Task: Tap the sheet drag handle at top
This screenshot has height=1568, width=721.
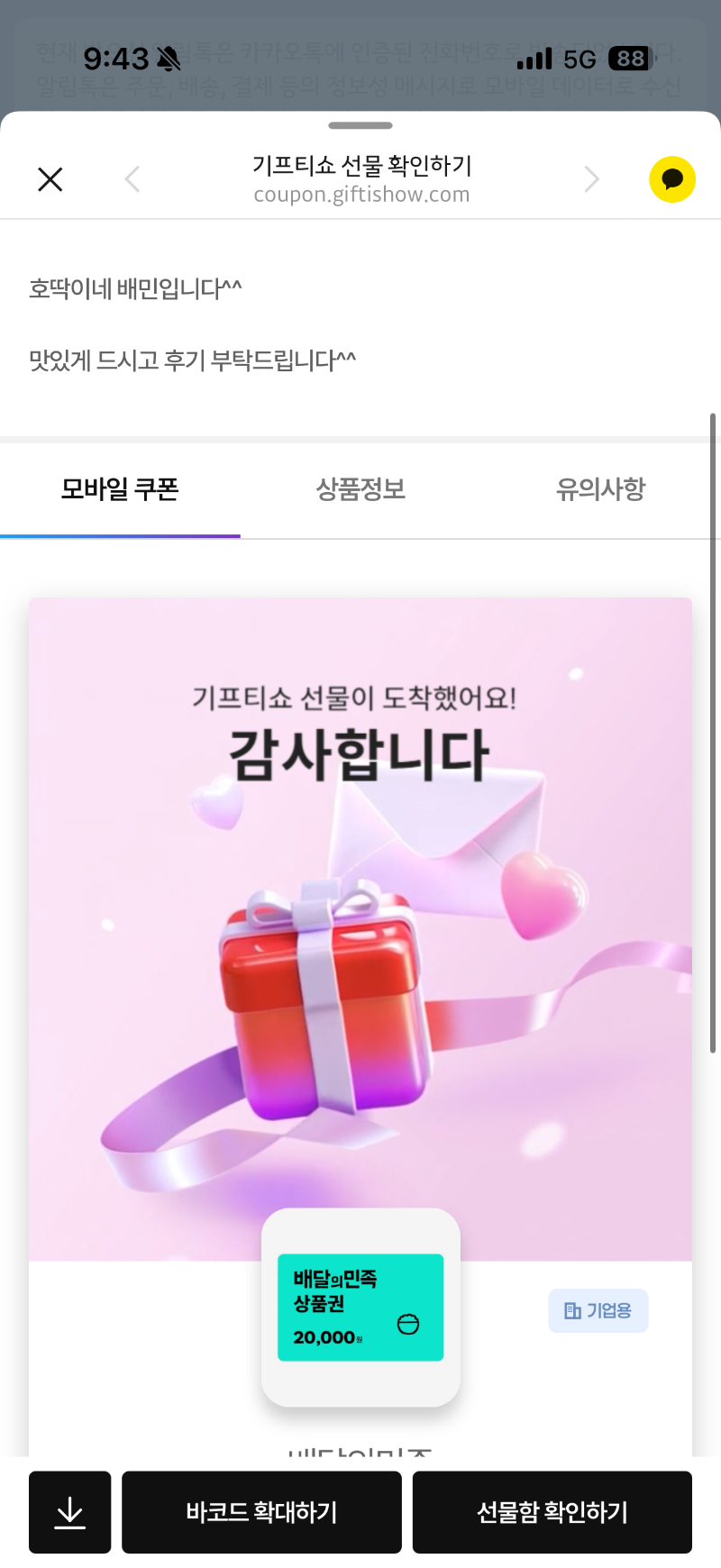Action: click(x=360, y=125)
